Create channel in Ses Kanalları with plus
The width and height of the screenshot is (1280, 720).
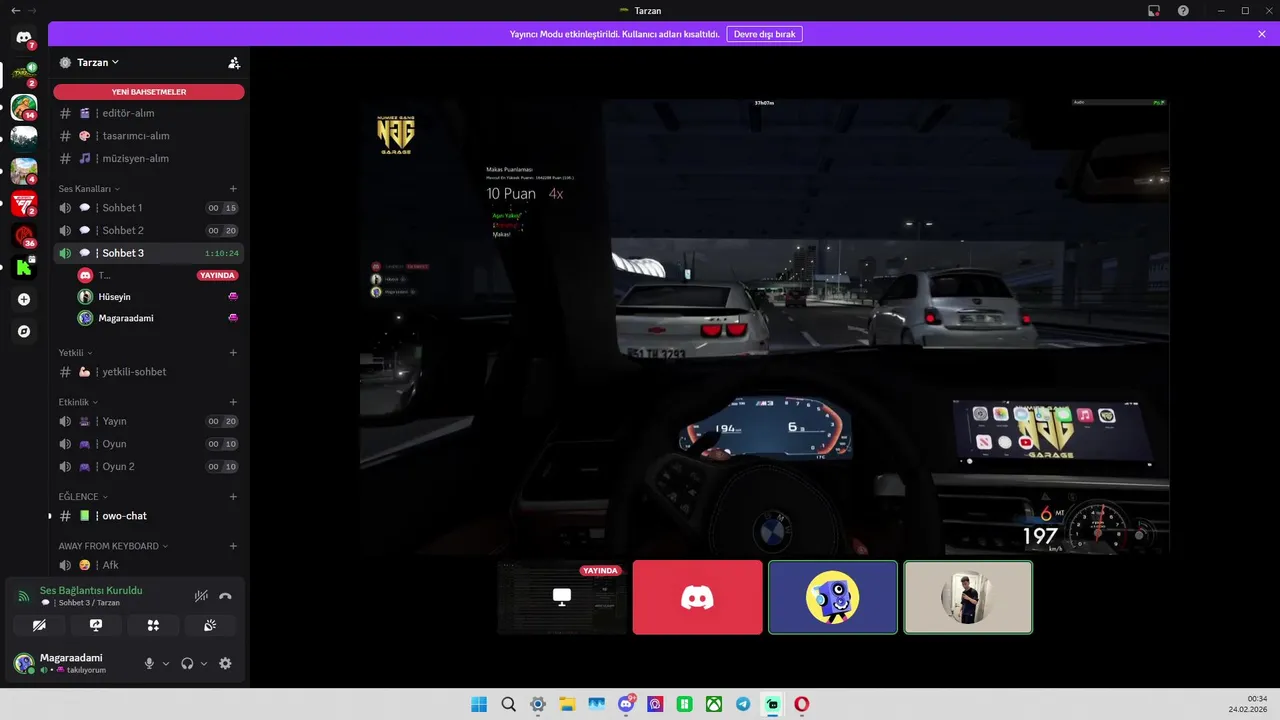tap(233, 188)
